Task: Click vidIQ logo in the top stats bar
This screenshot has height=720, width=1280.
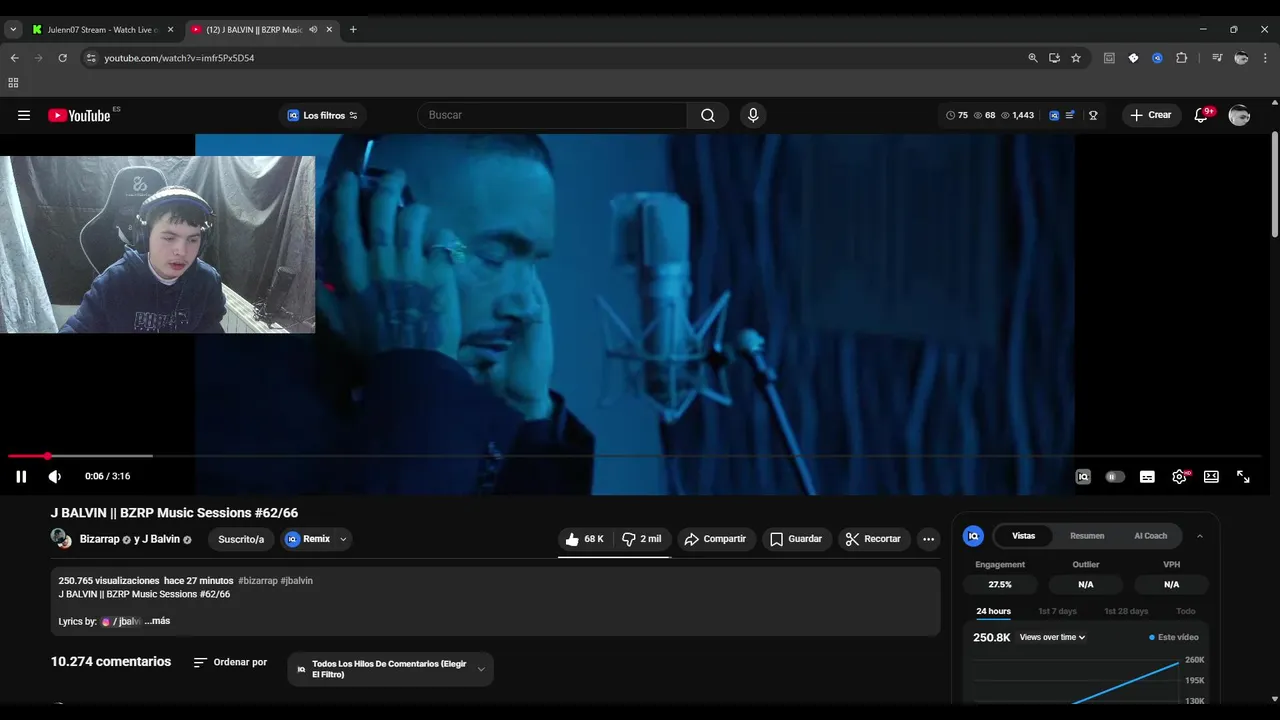Action: point(1054,115)
